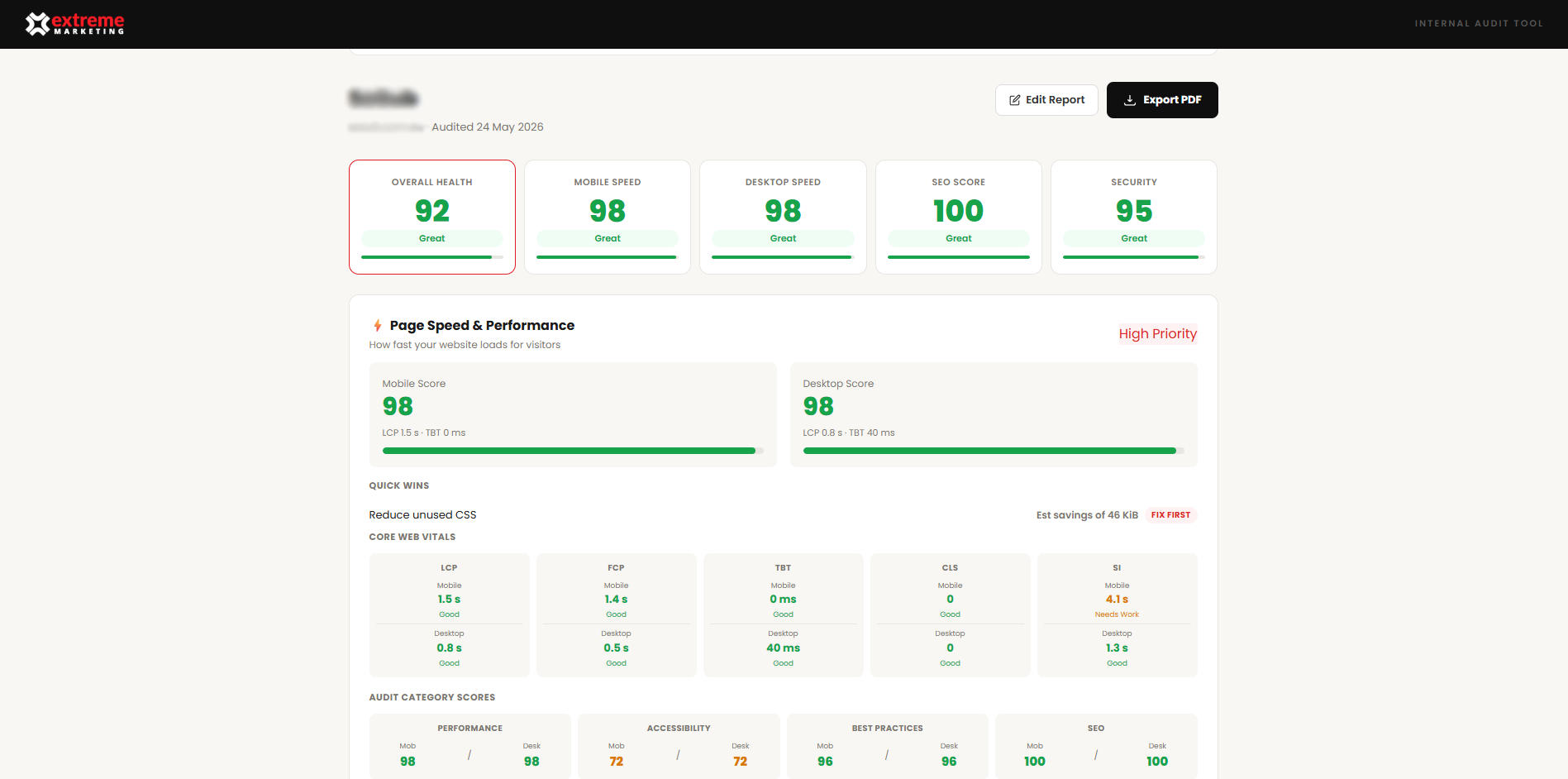Click the Extreme Marketing logo
Image resolution: width=1568 pixels, height=779 pixels.
74,24
